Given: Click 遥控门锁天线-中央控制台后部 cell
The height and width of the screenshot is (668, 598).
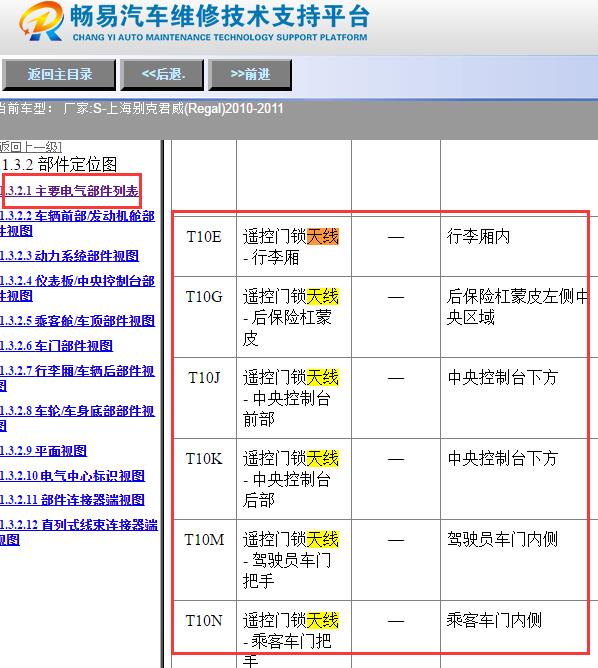Looking at the screenshot, I should 294,479.
